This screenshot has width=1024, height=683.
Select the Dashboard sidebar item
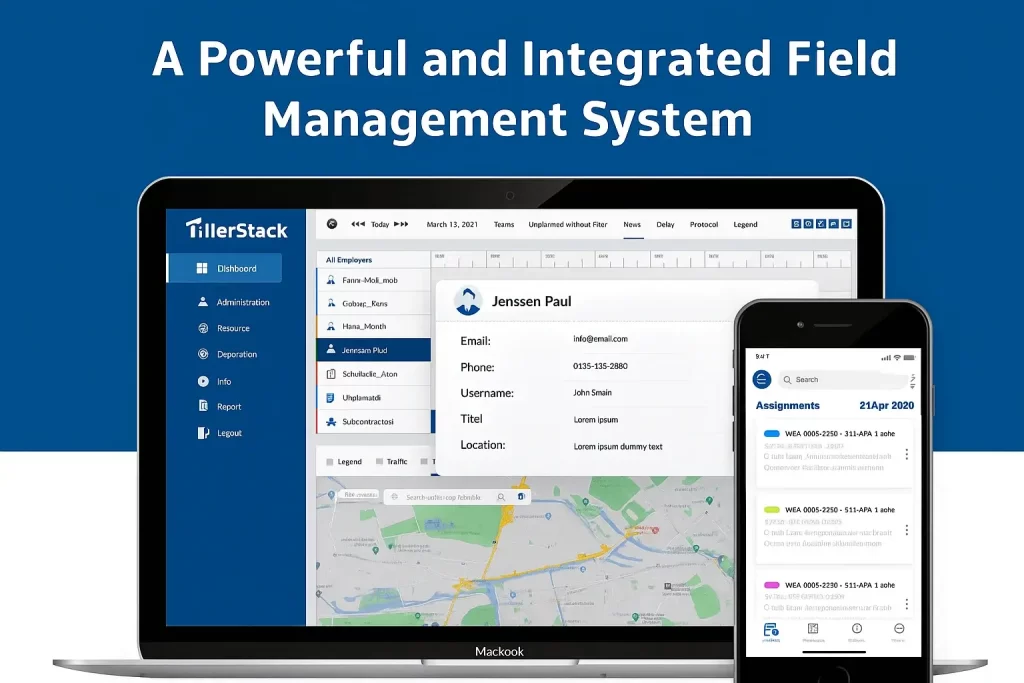224,268
